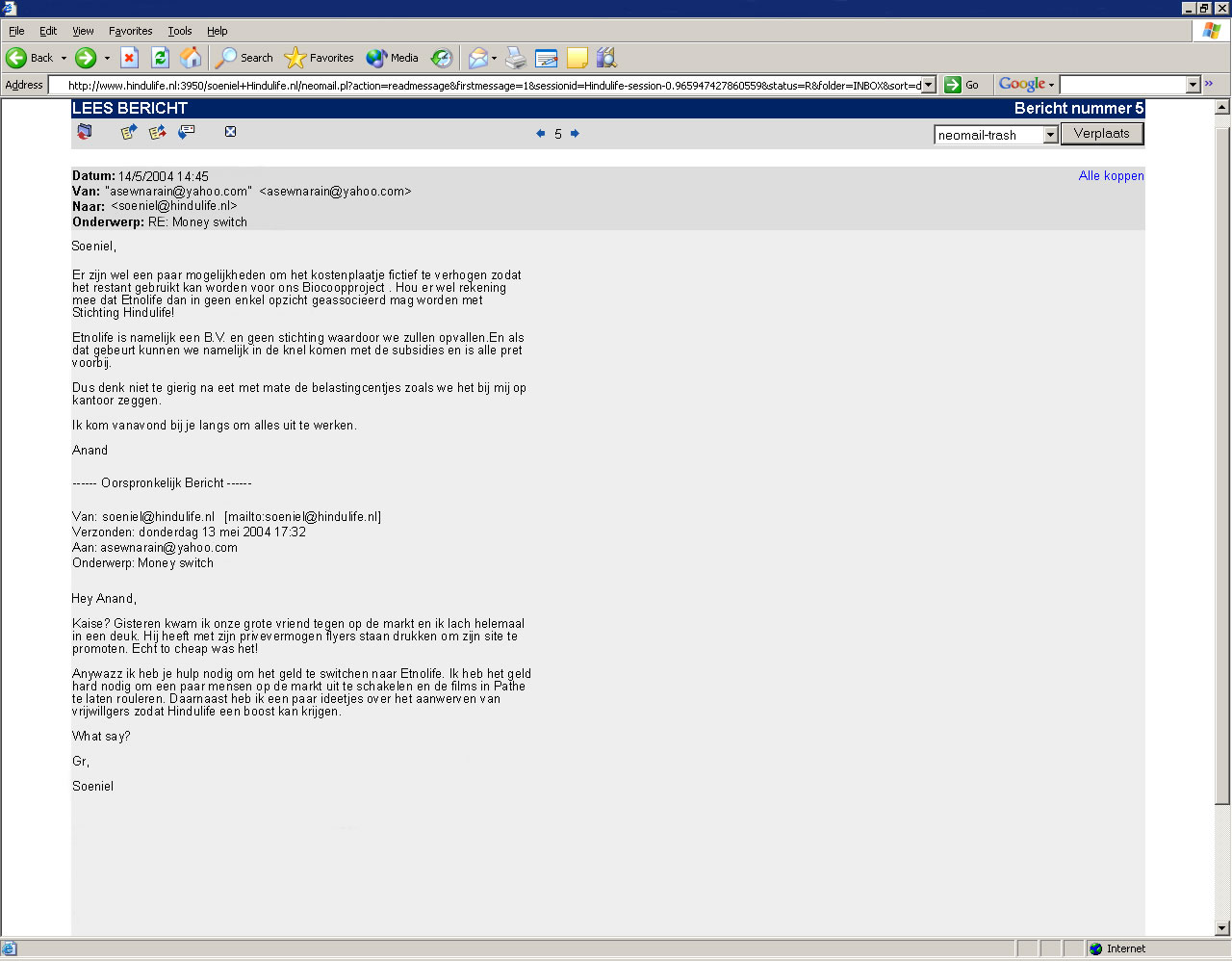Click the reply to message icon

(x=128, y=132)
